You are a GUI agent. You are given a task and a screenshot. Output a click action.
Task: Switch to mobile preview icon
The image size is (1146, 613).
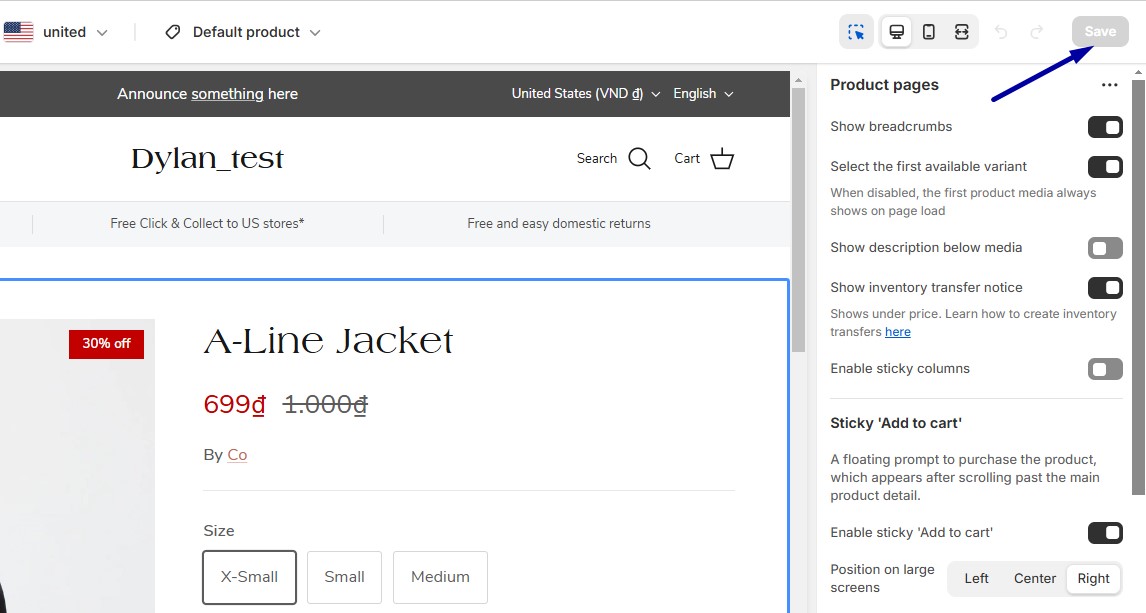[x=929, y=32]
